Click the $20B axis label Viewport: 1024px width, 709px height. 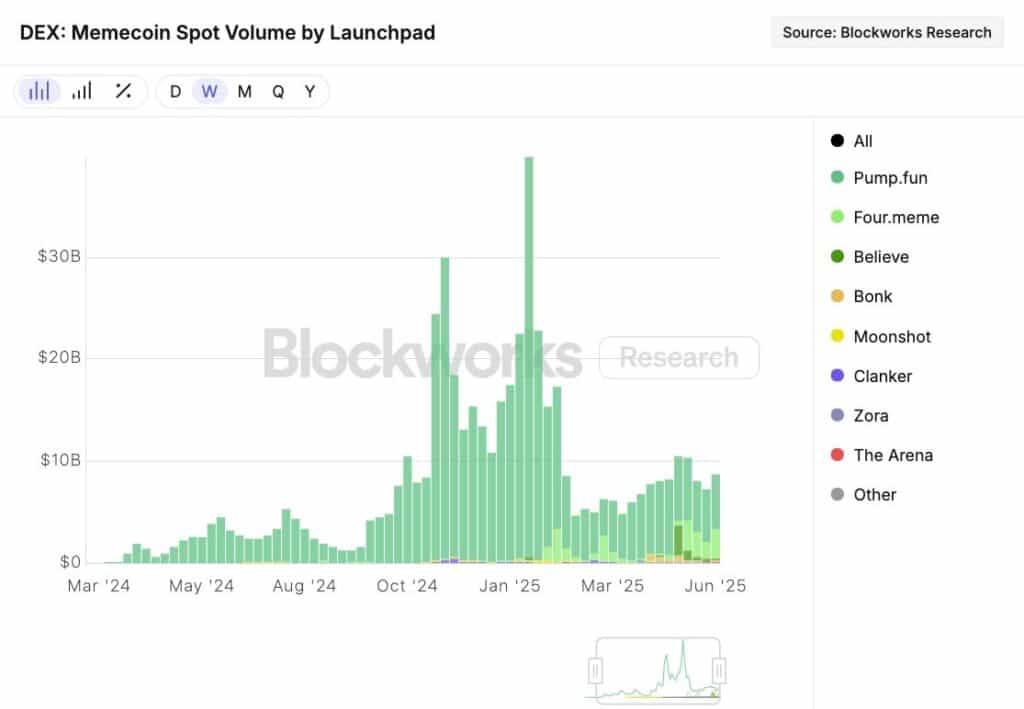(x=59, y=357)
